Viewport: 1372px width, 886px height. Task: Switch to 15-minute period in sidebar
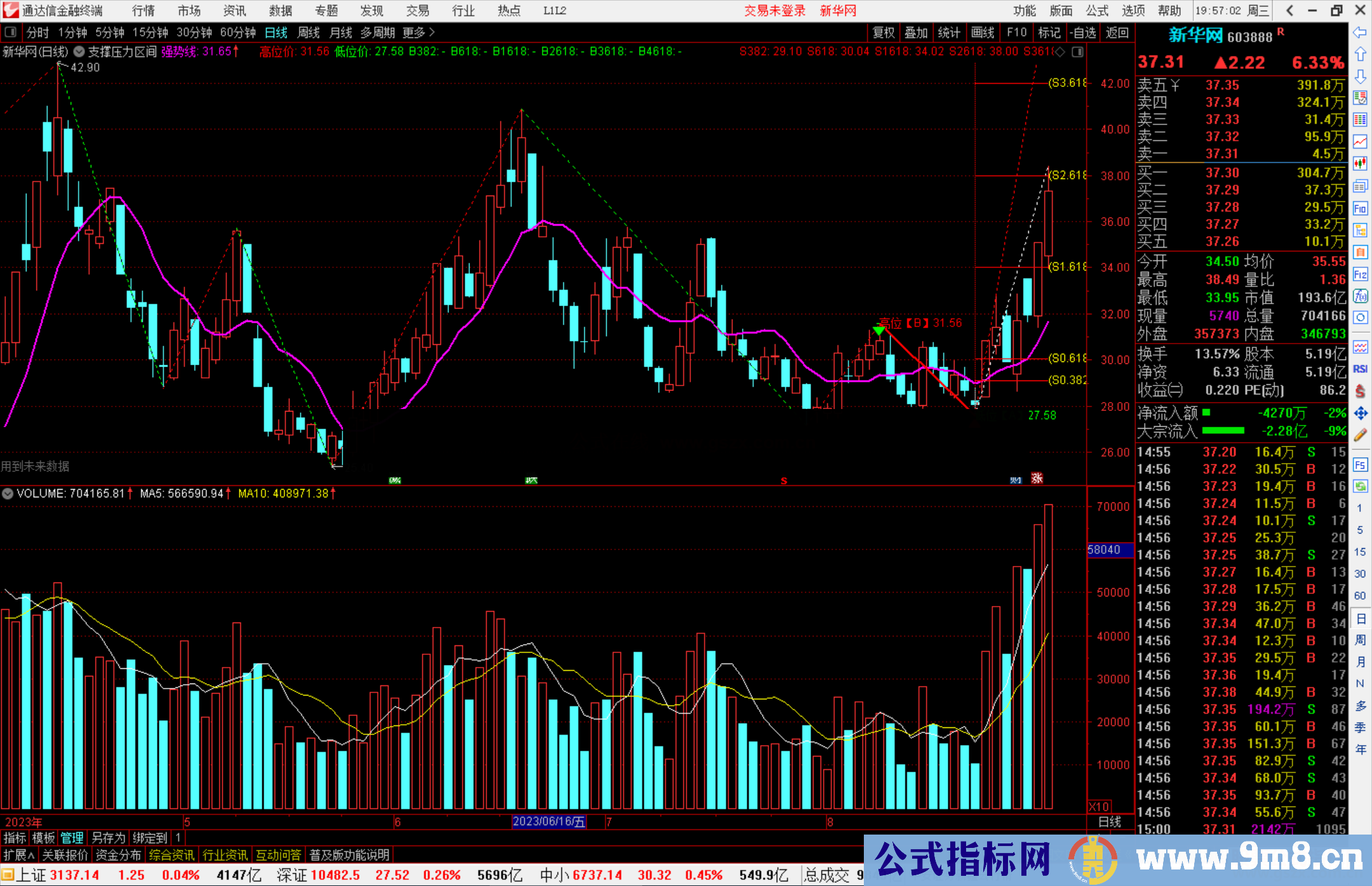(x=1360, y=552)
